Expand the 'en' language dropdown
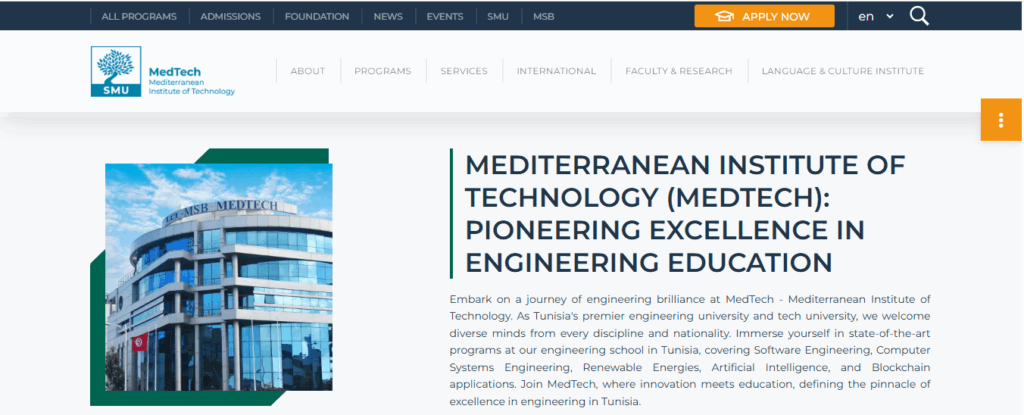 (x=876, y=17)
